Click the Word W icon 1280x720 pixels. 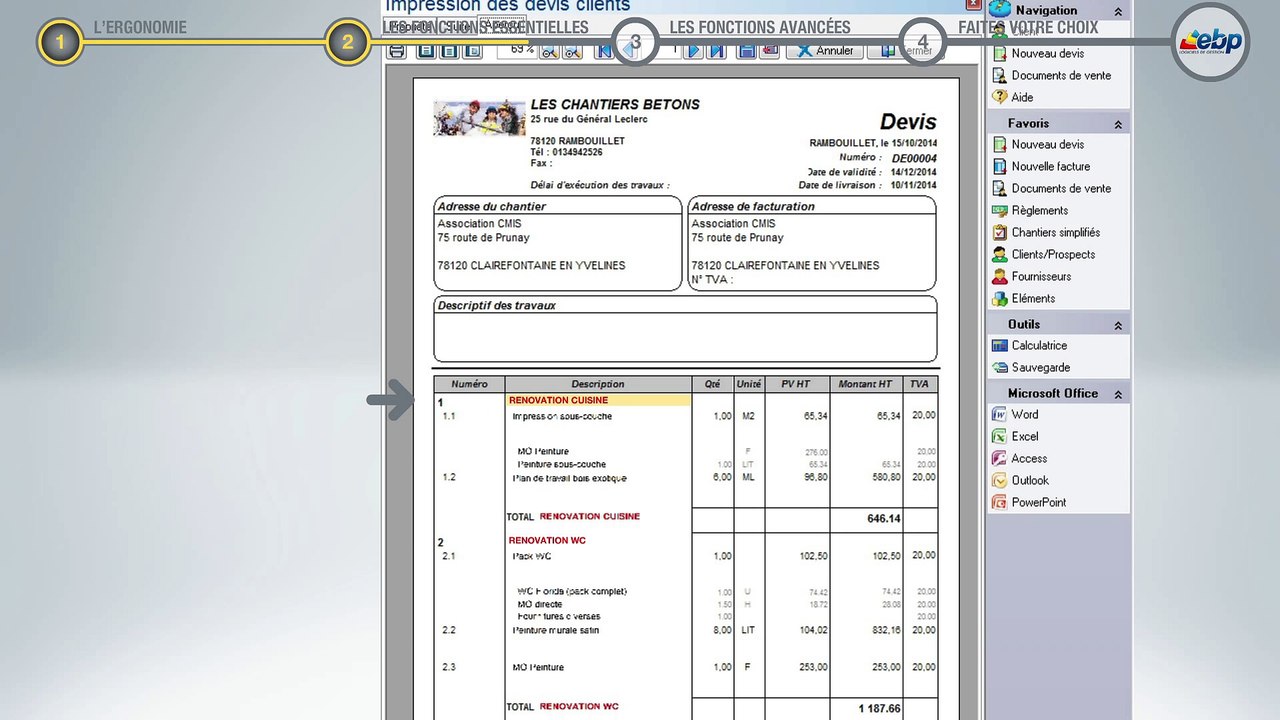click(x=999, y=414)
